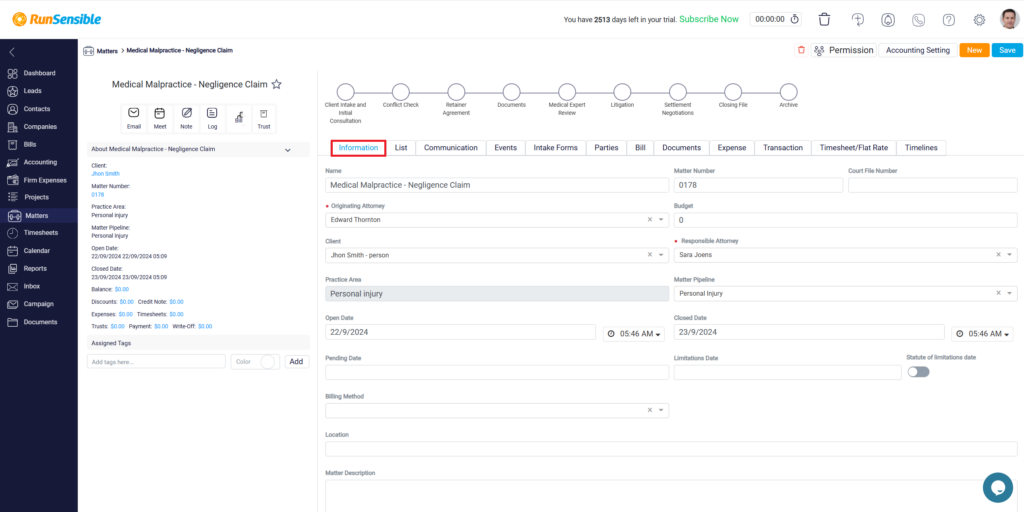Image resolution: width=1024 pixels, height=512 pixels.
Task: Toggle Statute of limitations date switch
Action: pos(918,372)
